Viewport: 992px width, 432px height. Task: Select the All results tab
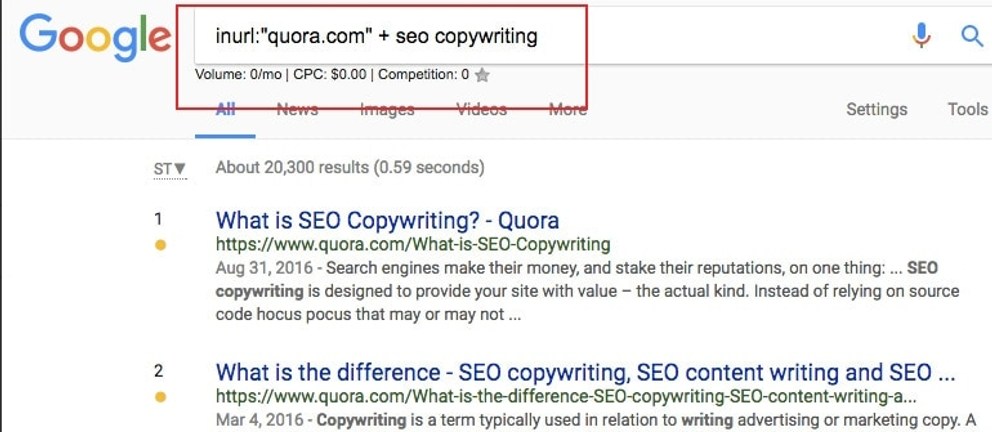[x=225, y=109]
